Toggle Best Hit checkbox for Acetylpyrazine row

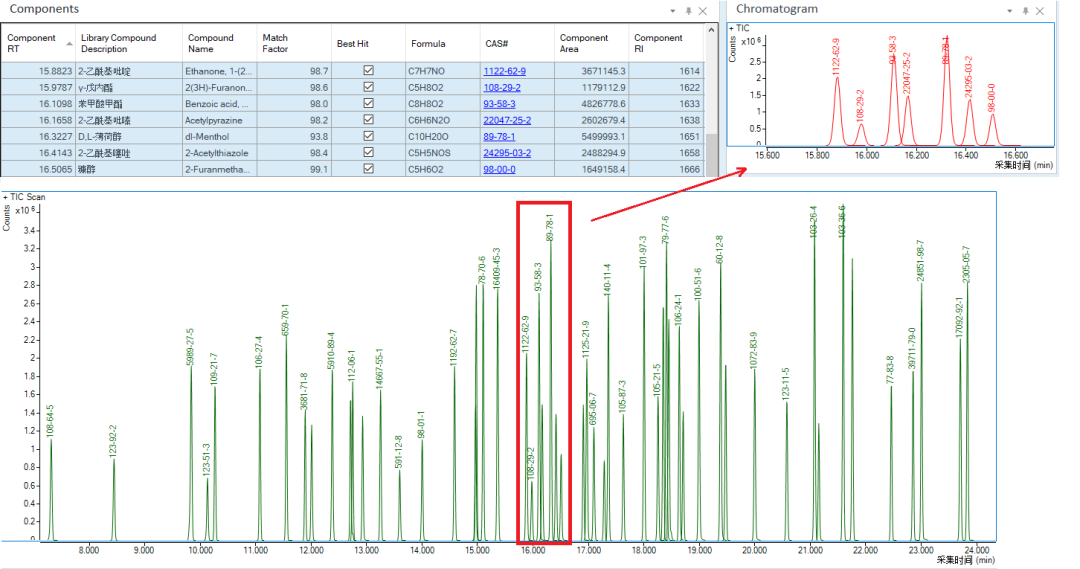368,120
